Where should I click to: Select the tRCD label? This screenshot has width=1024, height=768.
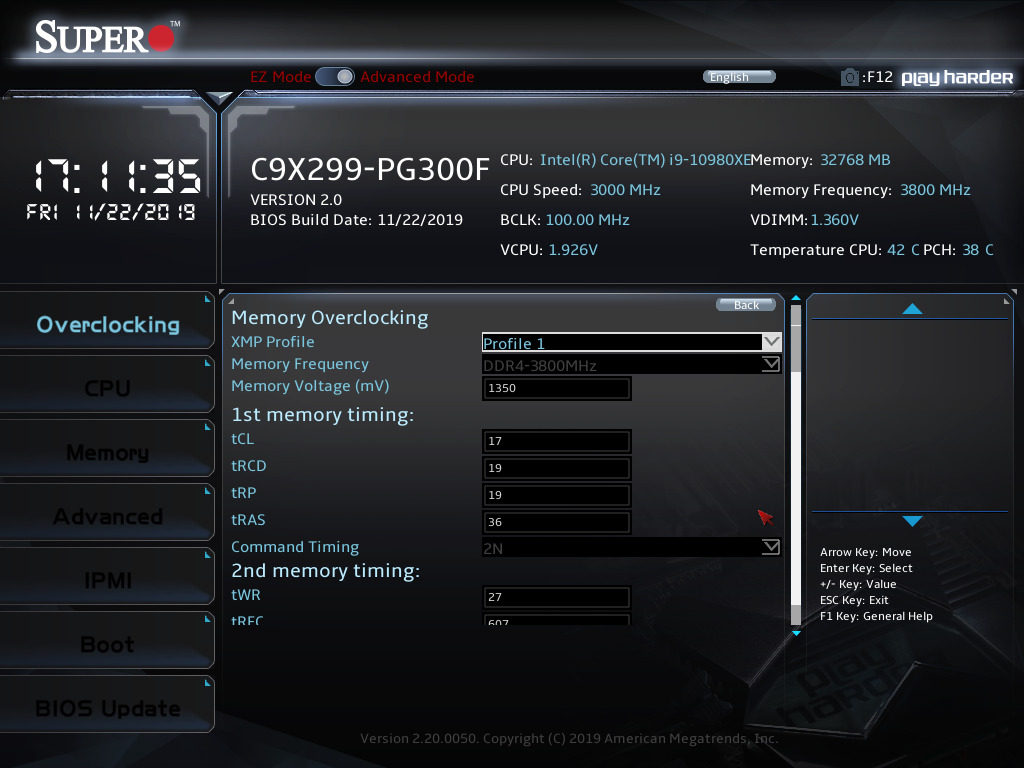click(x=249, y=466)
